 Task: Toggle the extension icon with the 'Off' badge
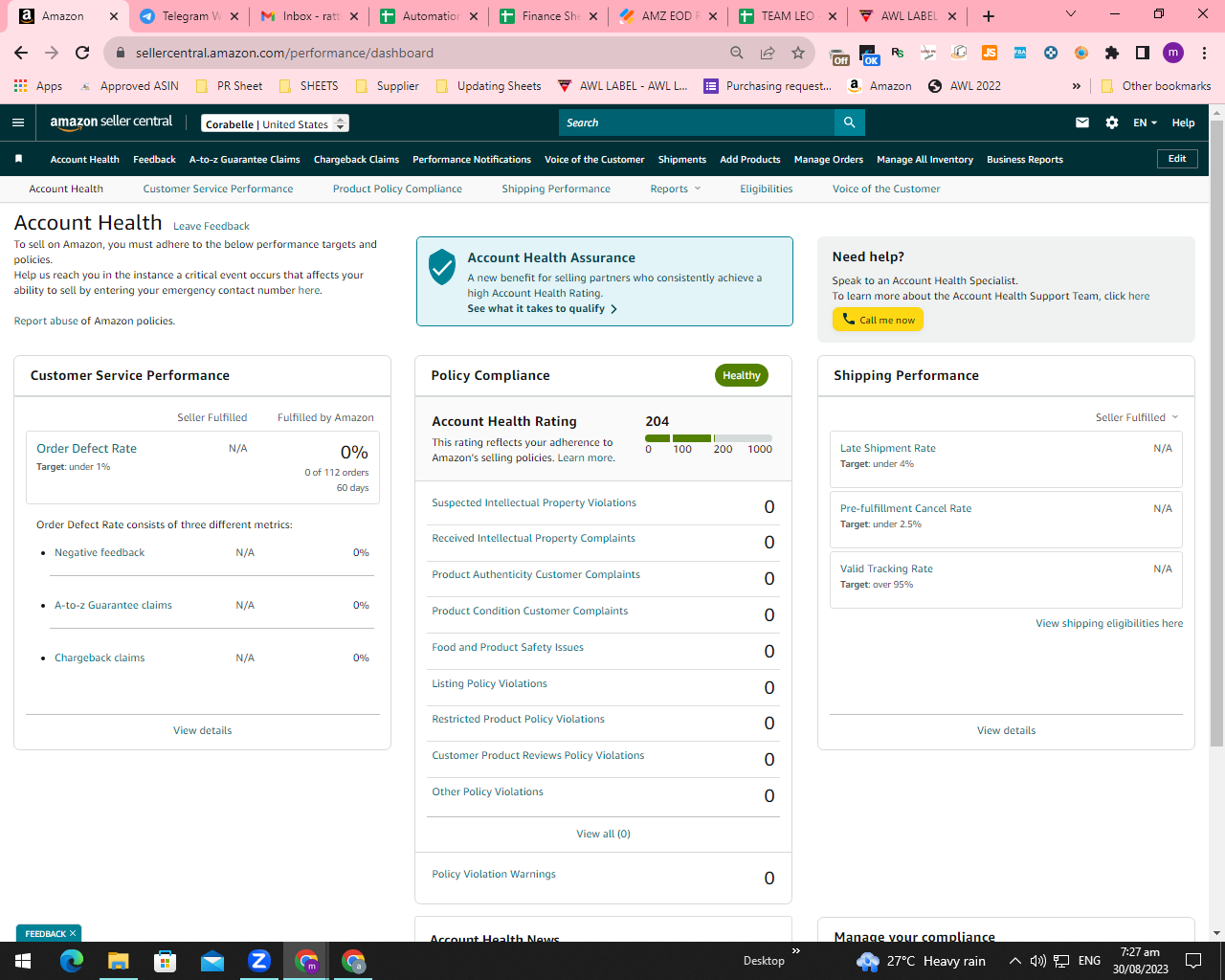(x=838, y=55)
